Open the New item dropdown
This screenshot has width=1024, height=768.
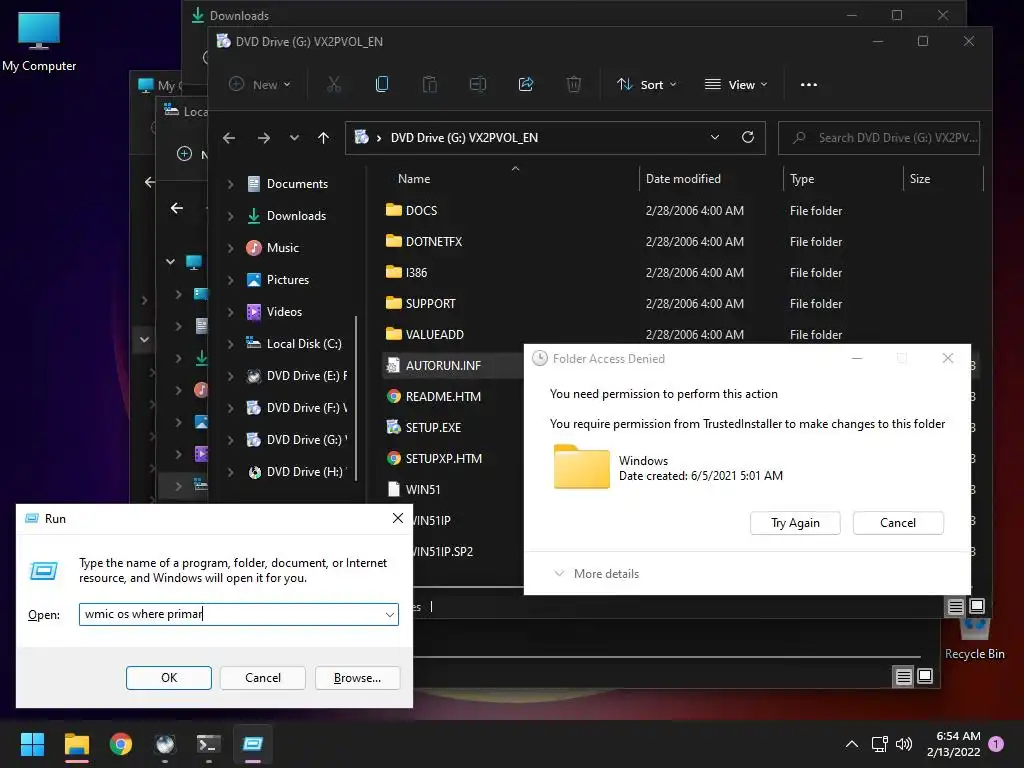point(260,84)
